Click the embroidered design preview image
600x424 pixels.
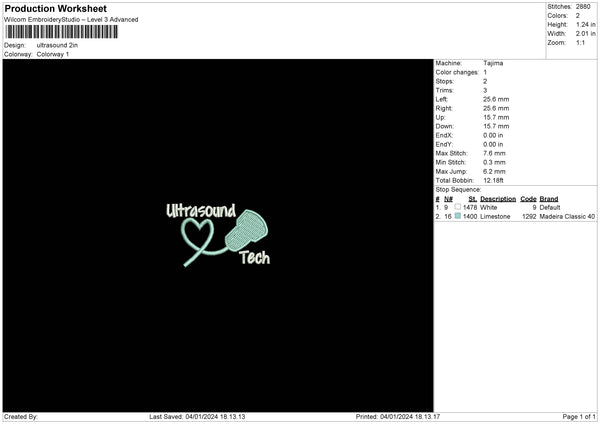pos(218,235)
